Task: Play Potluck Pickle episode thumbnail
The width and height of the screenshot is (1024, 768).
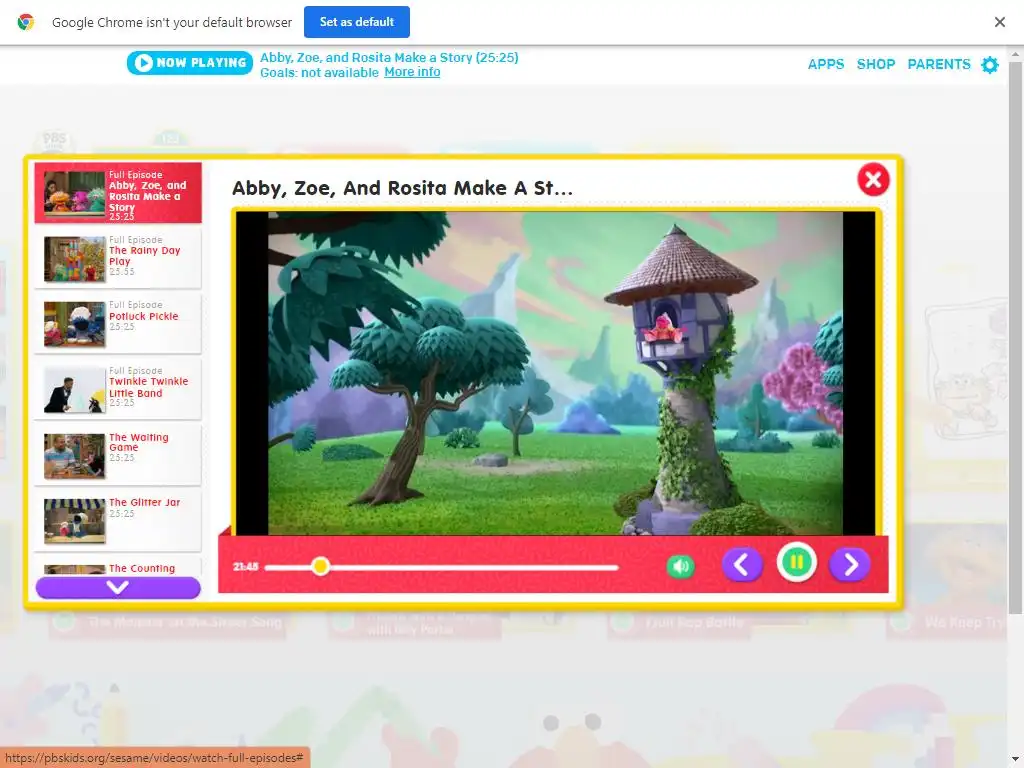Action: click(x=74, y=324)
